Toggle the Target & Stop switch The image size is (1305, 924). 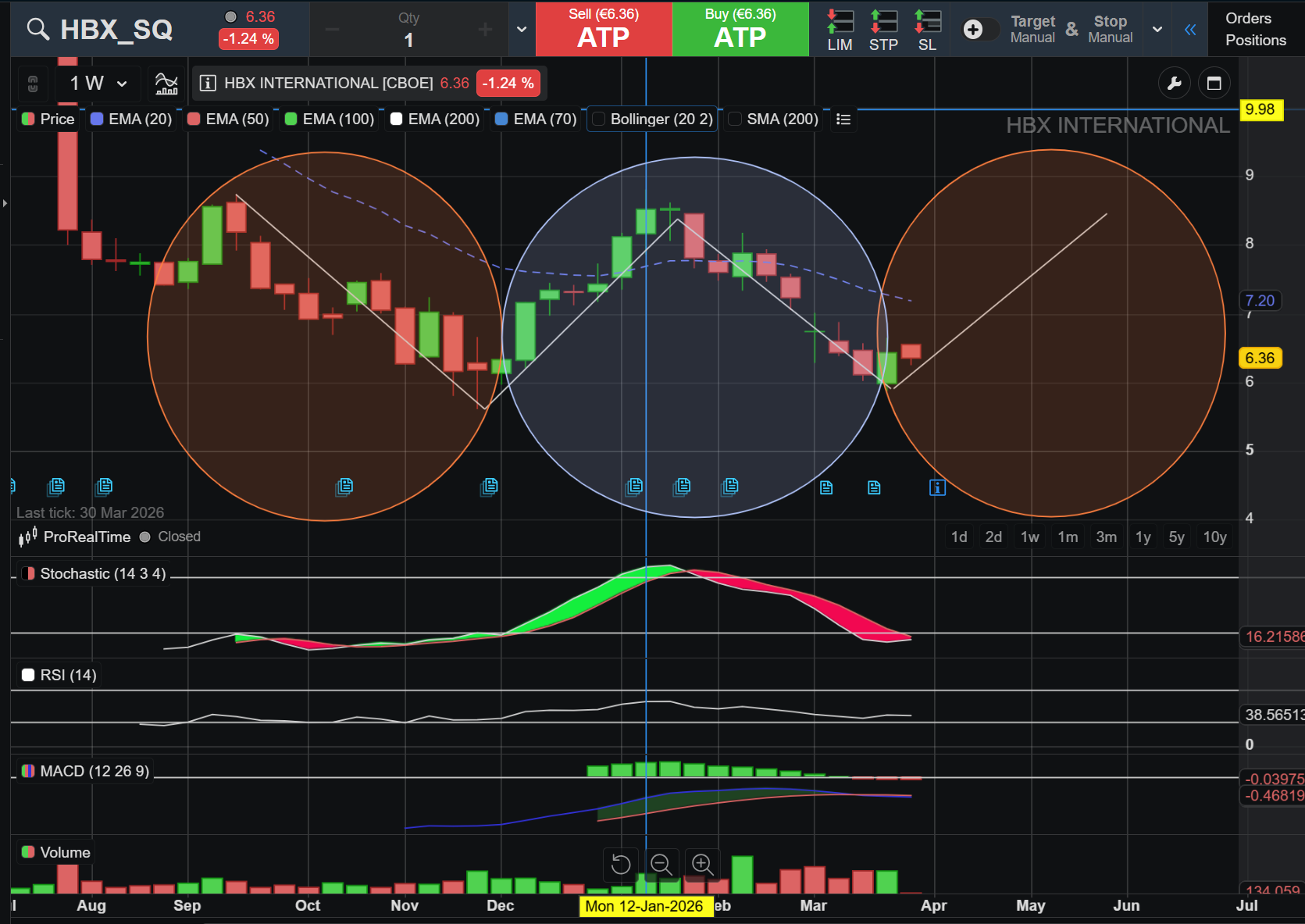coord(980,30)
